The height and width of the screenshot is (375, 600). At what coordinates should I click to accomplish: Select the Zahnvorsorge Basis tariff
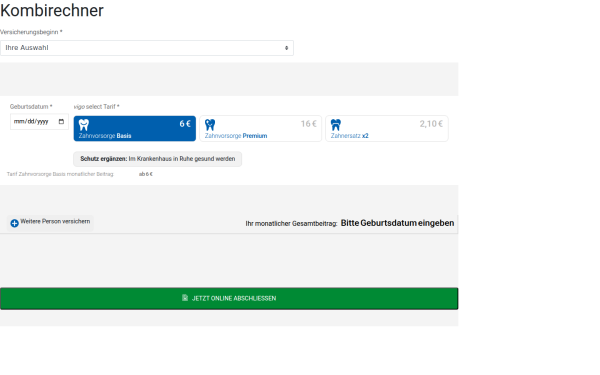[x=135, y=129]
